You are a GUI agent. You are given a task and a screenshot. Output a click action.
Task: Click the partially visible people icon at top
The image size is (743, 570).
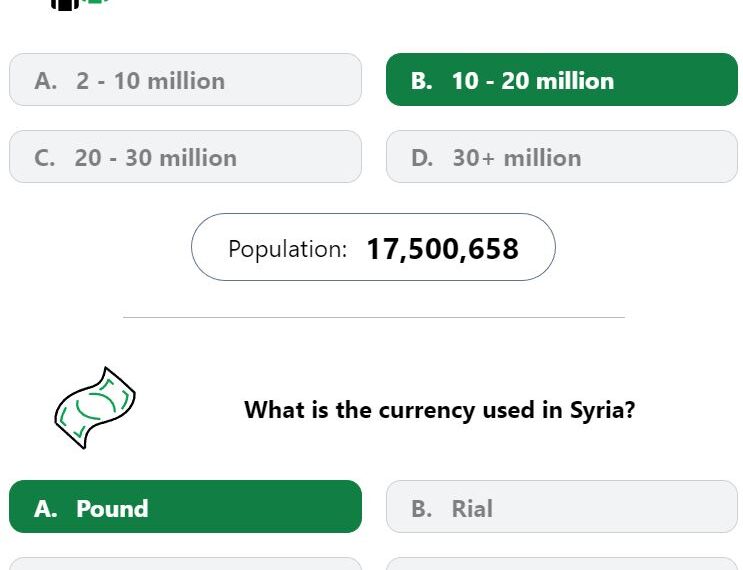click(81, 4)
